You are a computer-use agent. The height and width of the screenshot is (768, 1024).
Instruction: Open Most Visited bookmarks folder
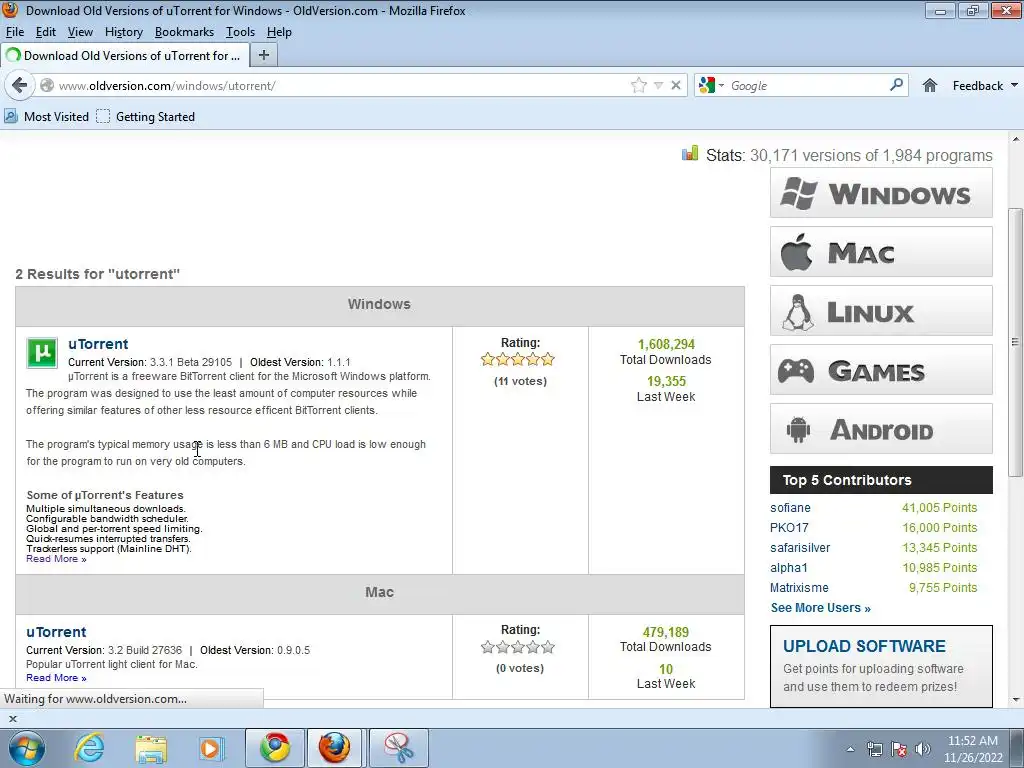(x=46, y=116)
